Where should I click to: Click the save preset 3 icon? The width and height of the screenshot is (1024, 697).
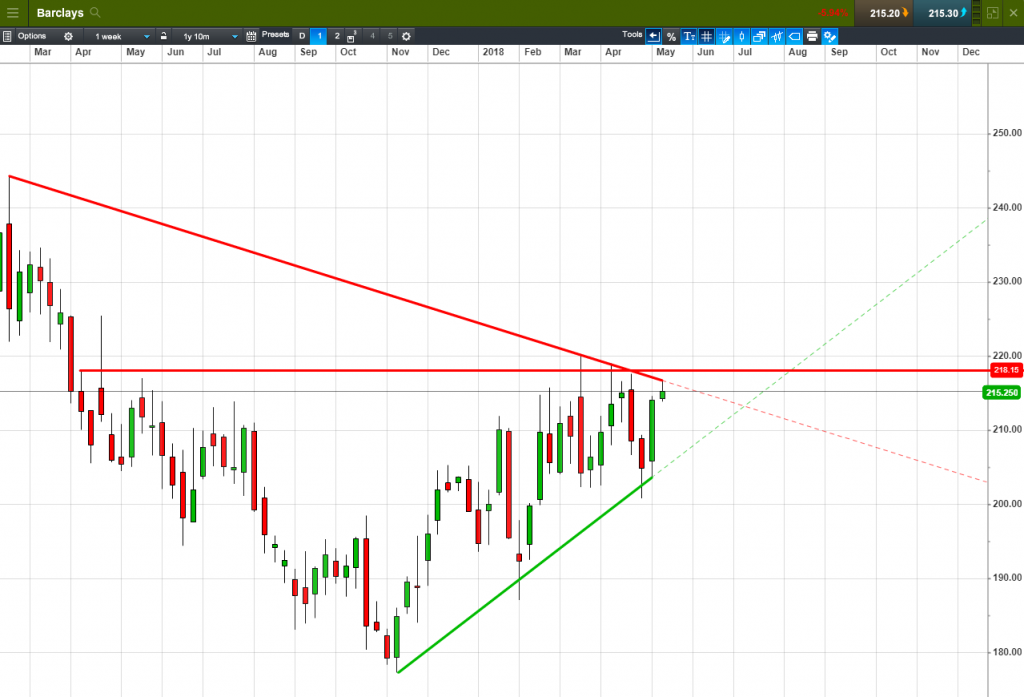[x=351, y=37]
